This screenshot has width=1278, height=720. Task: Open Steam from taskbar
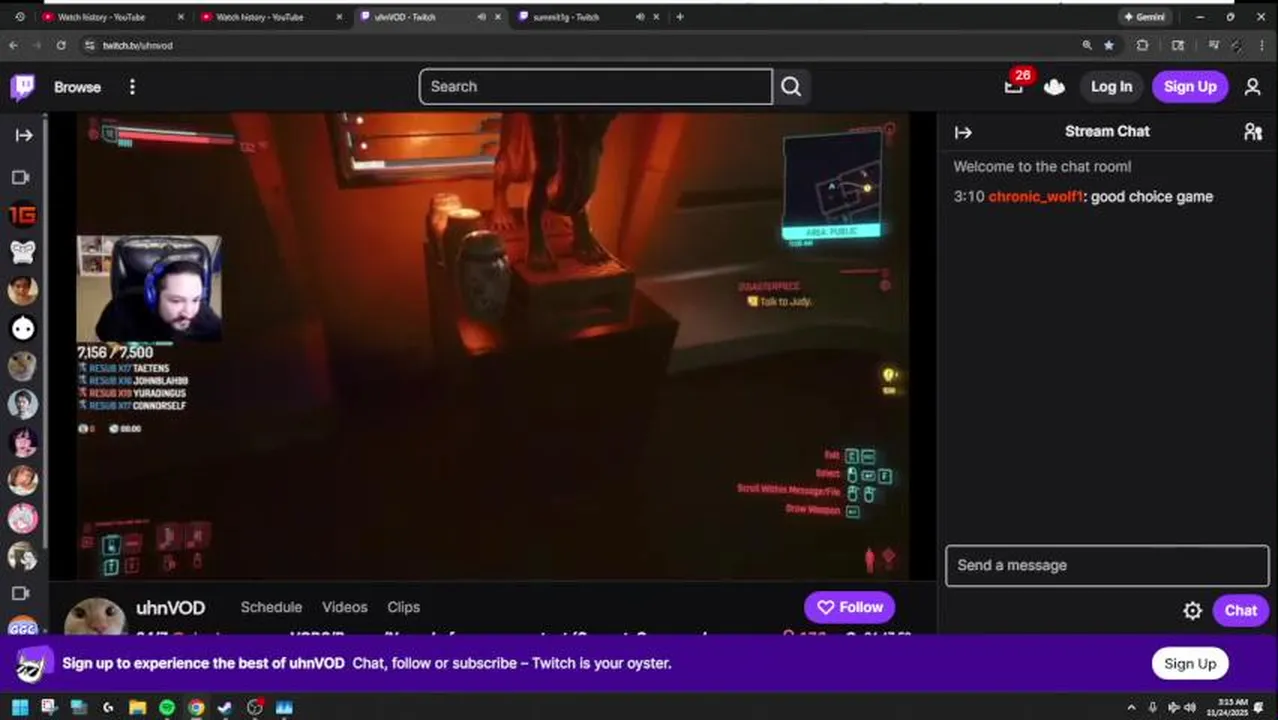[225, 708]
